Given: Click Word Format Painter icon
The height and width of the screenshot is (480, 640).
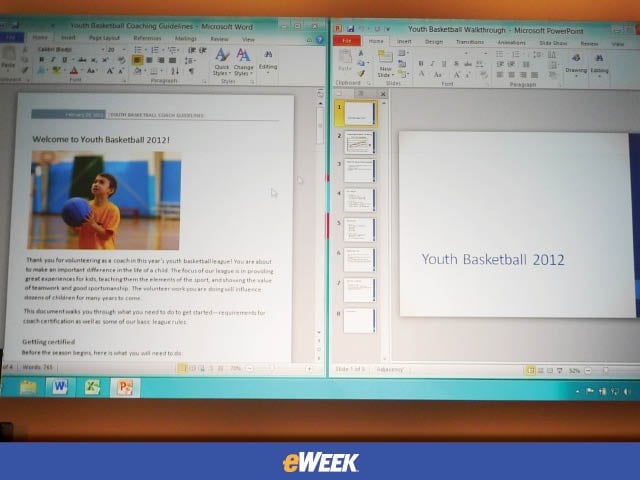Looking at the screenshot, I should (x=26, y=70).
